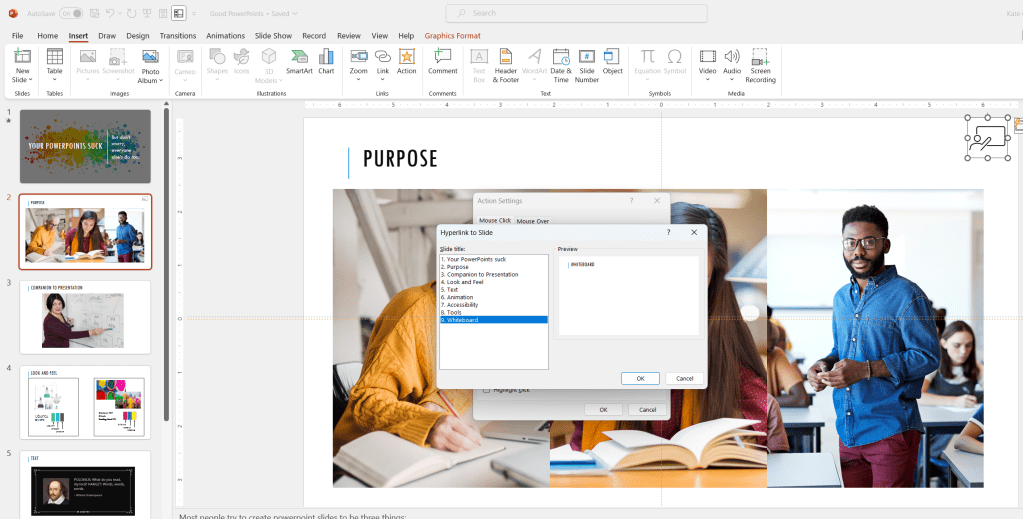Check the Highlight click checkbox
The width and height of the screenshot is (1023, 519).
[487, 390]
